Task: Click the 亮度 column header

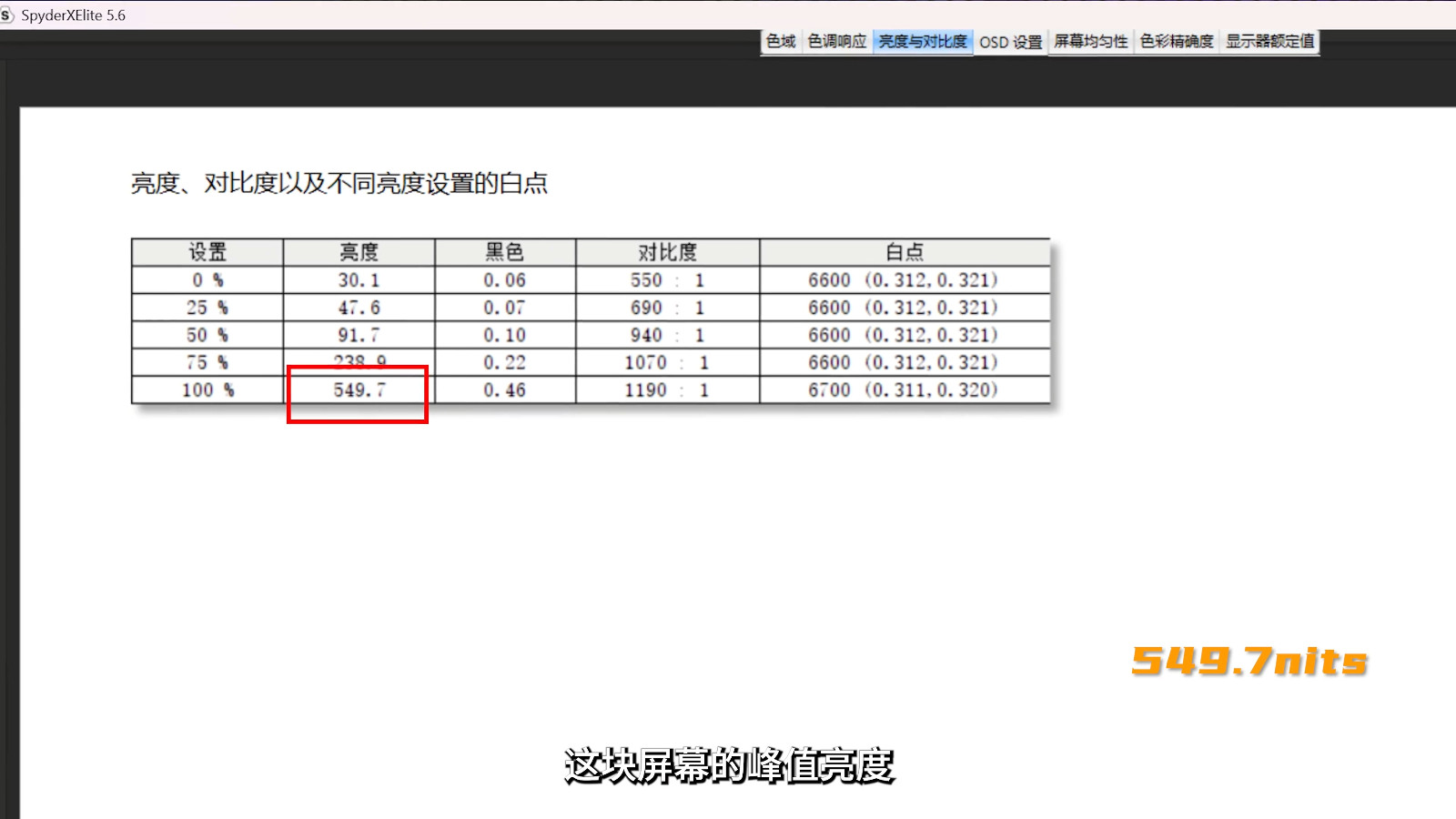Action: (x=359, y=252)
